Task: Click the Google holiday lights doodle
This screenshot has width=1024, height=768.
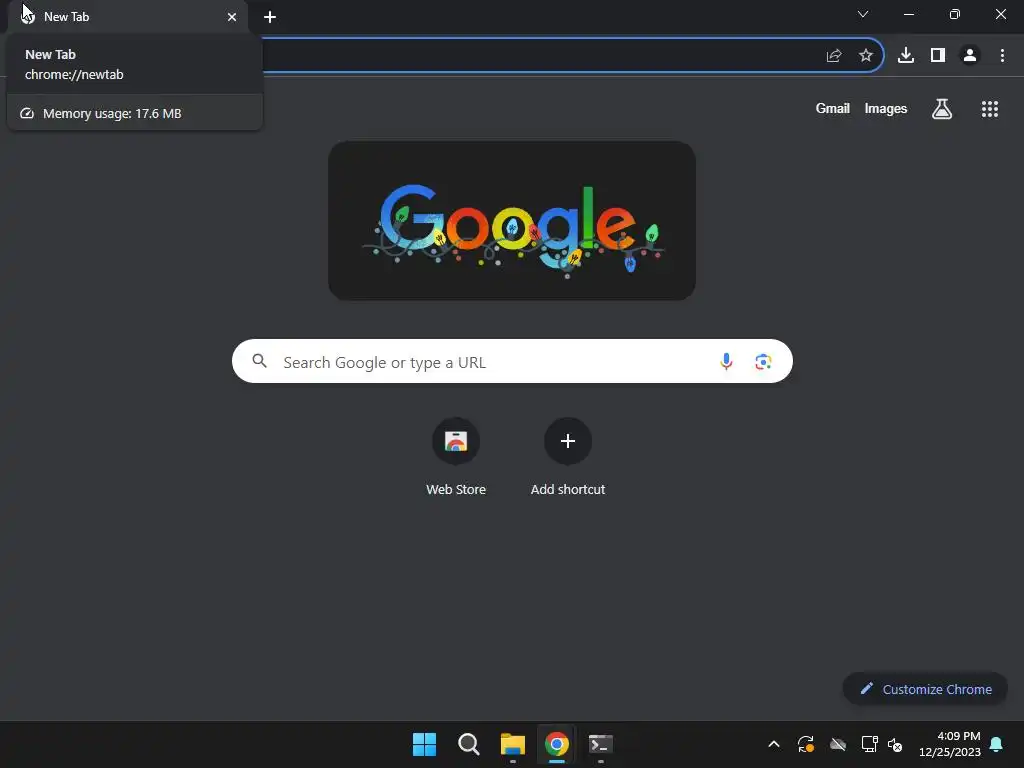Action: point(512,221)
